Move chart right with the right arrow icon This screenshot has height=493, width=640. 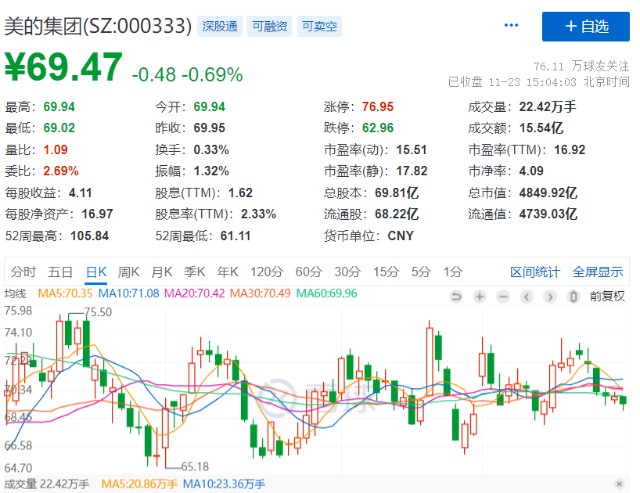[x=550, y=297]
